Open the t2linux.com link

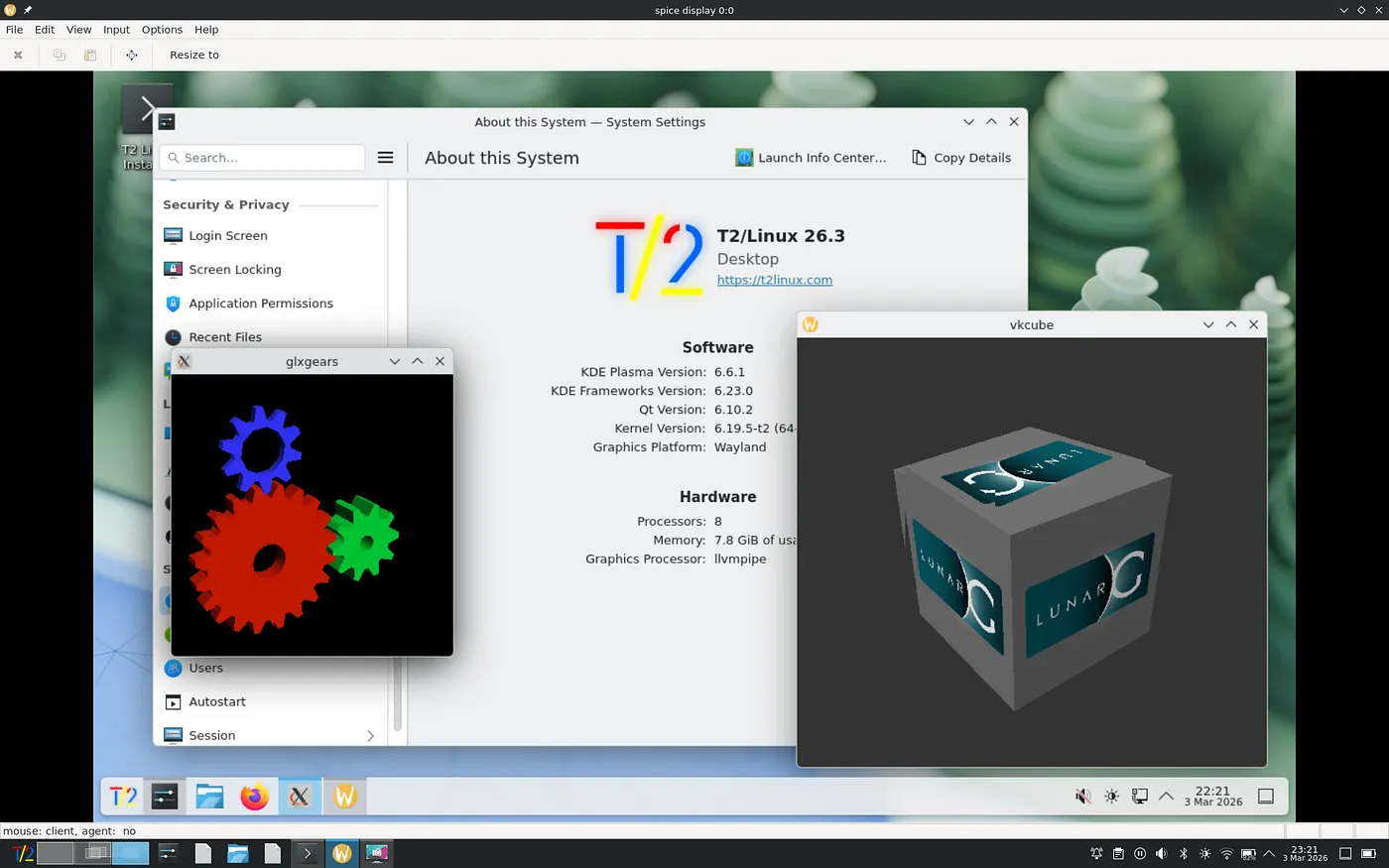point(774,280)
